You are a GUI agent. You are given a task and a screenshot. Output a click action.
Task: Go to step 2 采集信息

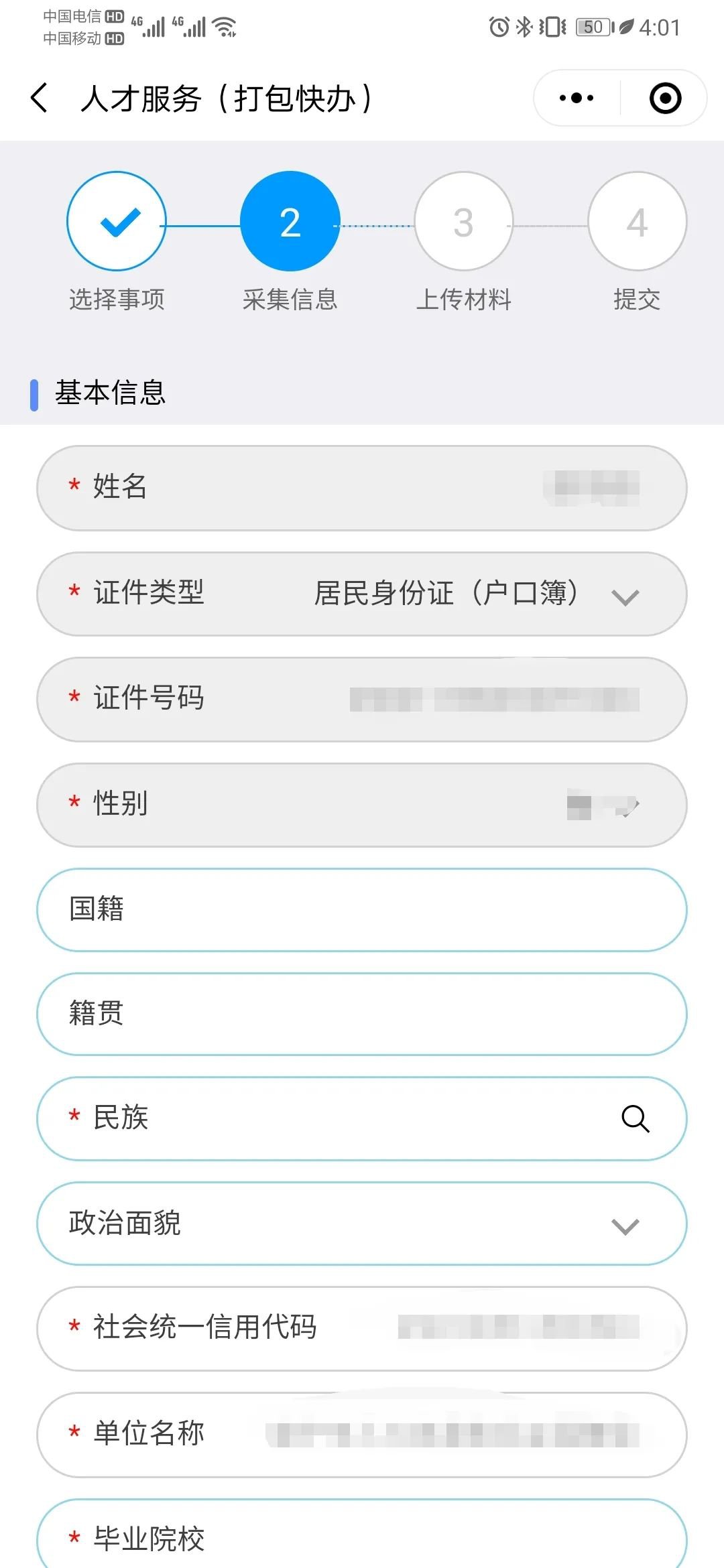click(290, 221)
